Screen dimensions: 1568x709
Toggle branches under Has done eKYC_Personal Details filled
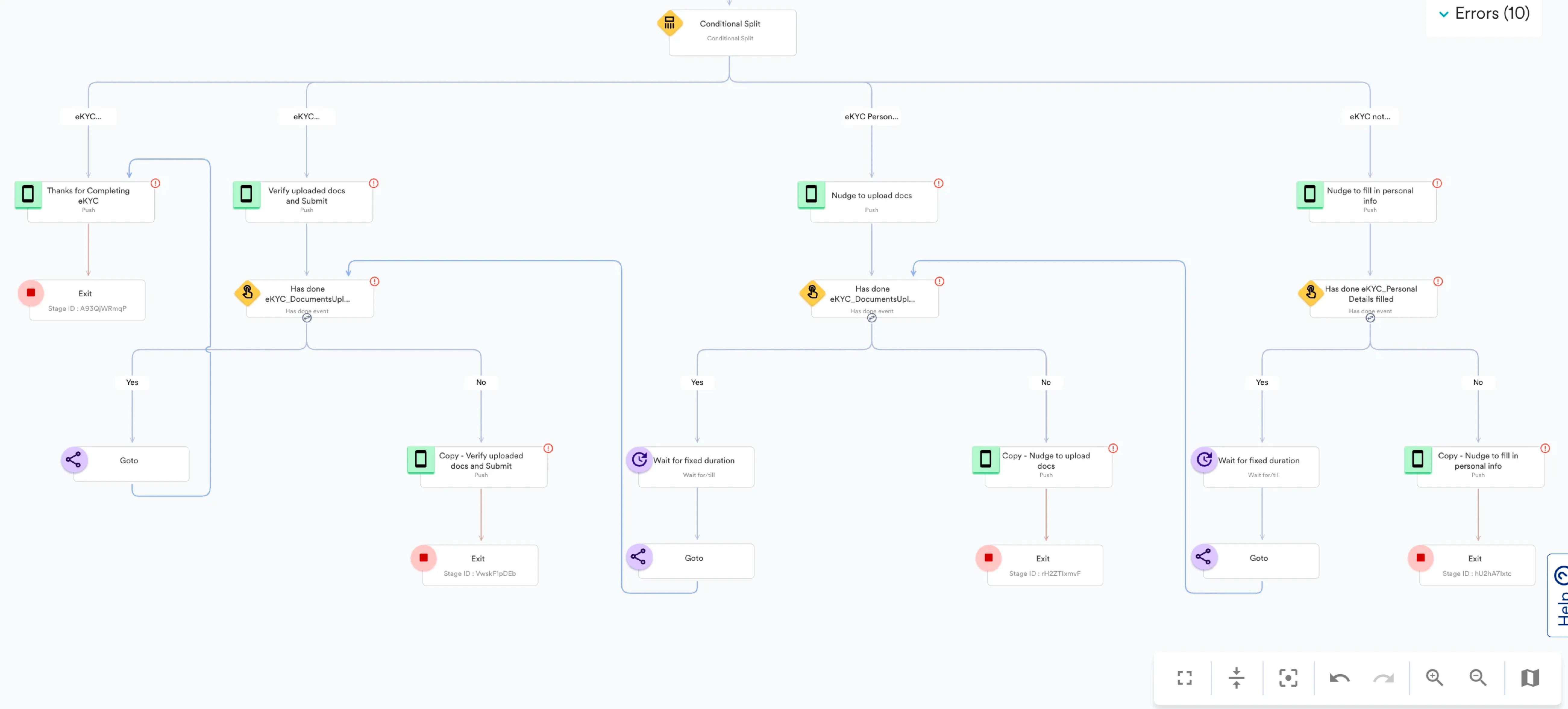1369,318
